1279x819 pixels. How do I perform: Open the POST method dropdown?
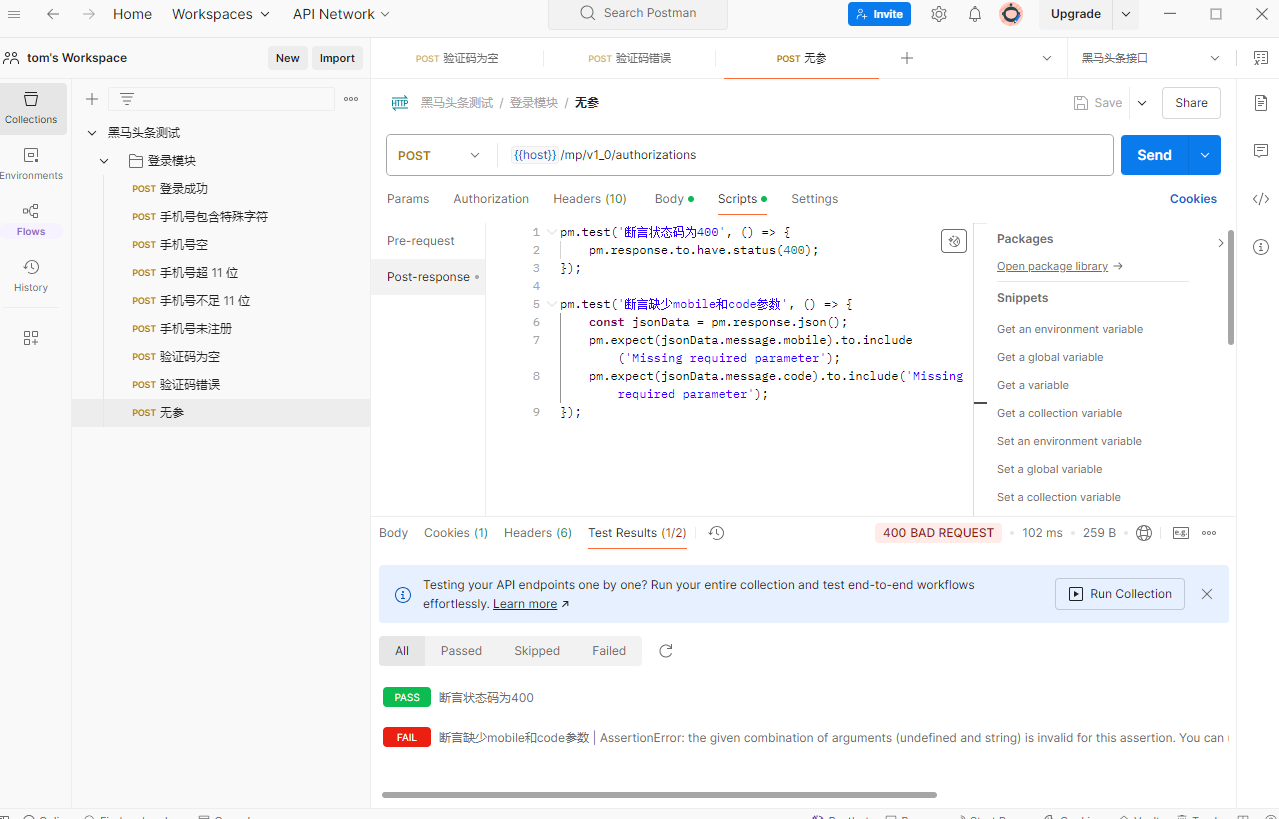point(439,155)
